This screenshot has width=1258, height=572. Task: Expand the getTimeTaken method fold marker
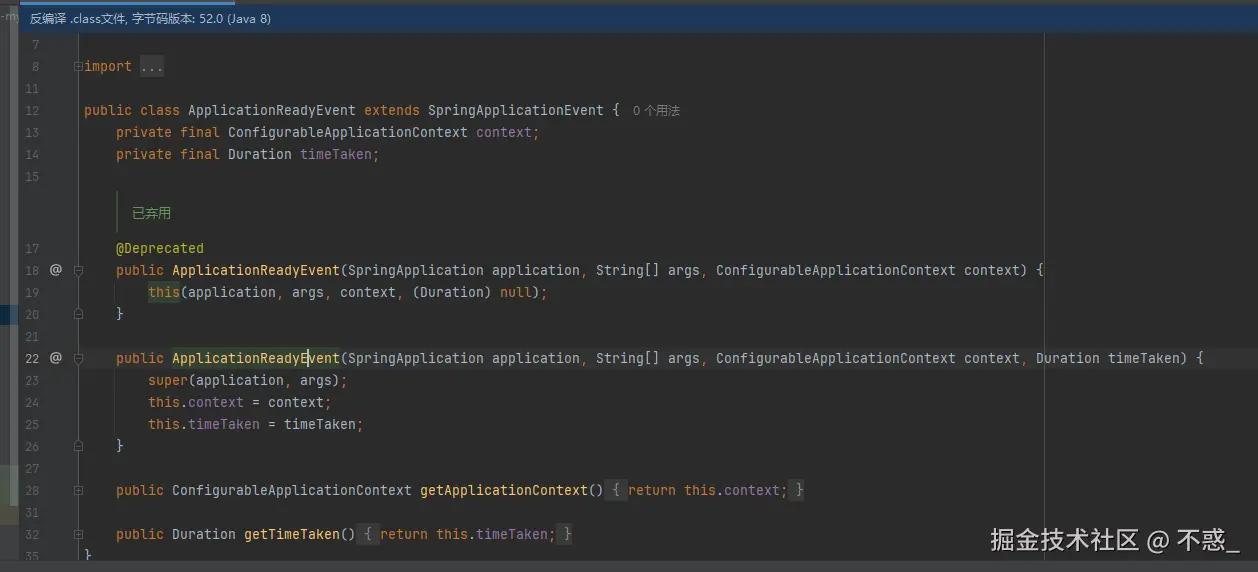tap(78, 534)
